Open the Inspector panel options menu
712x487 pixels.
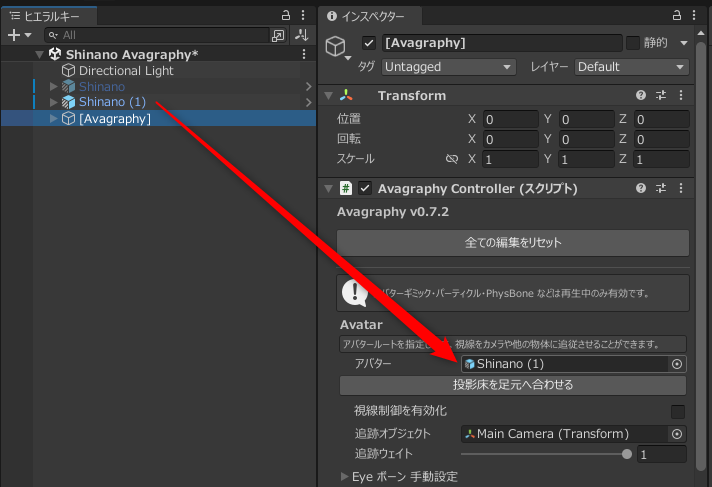(x=694, y=15)
